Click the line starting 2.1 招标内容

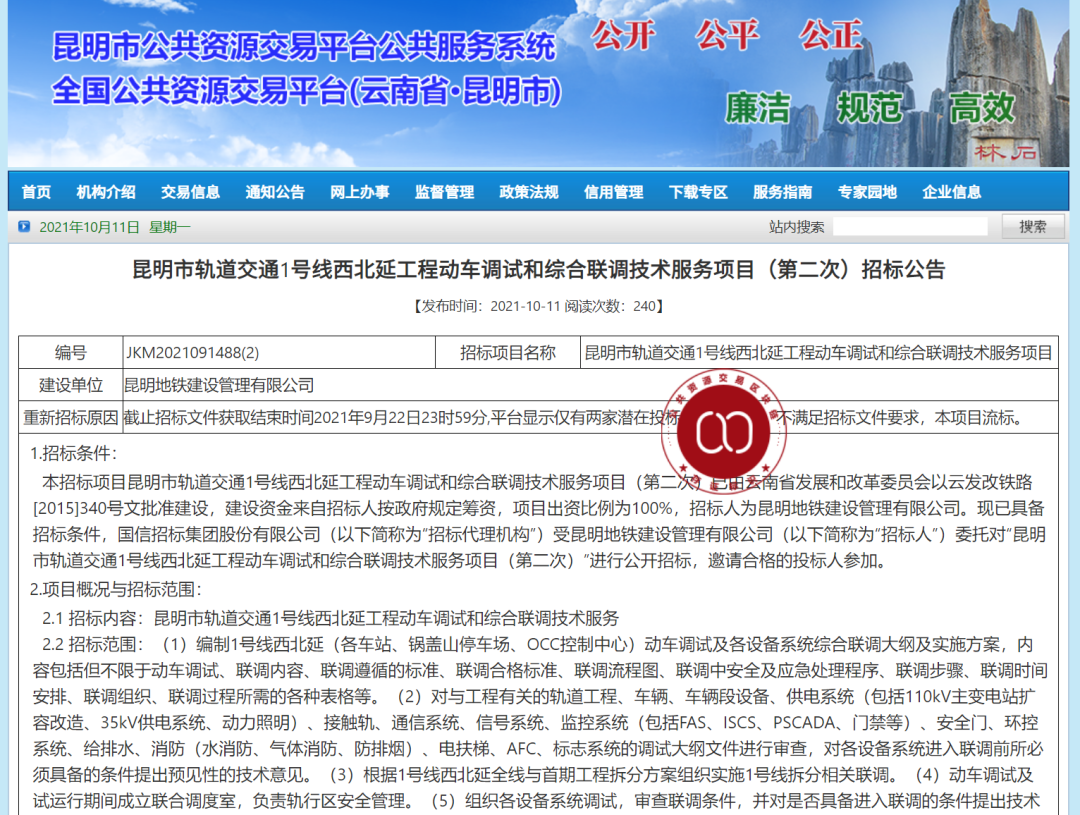tap(331, 618)
